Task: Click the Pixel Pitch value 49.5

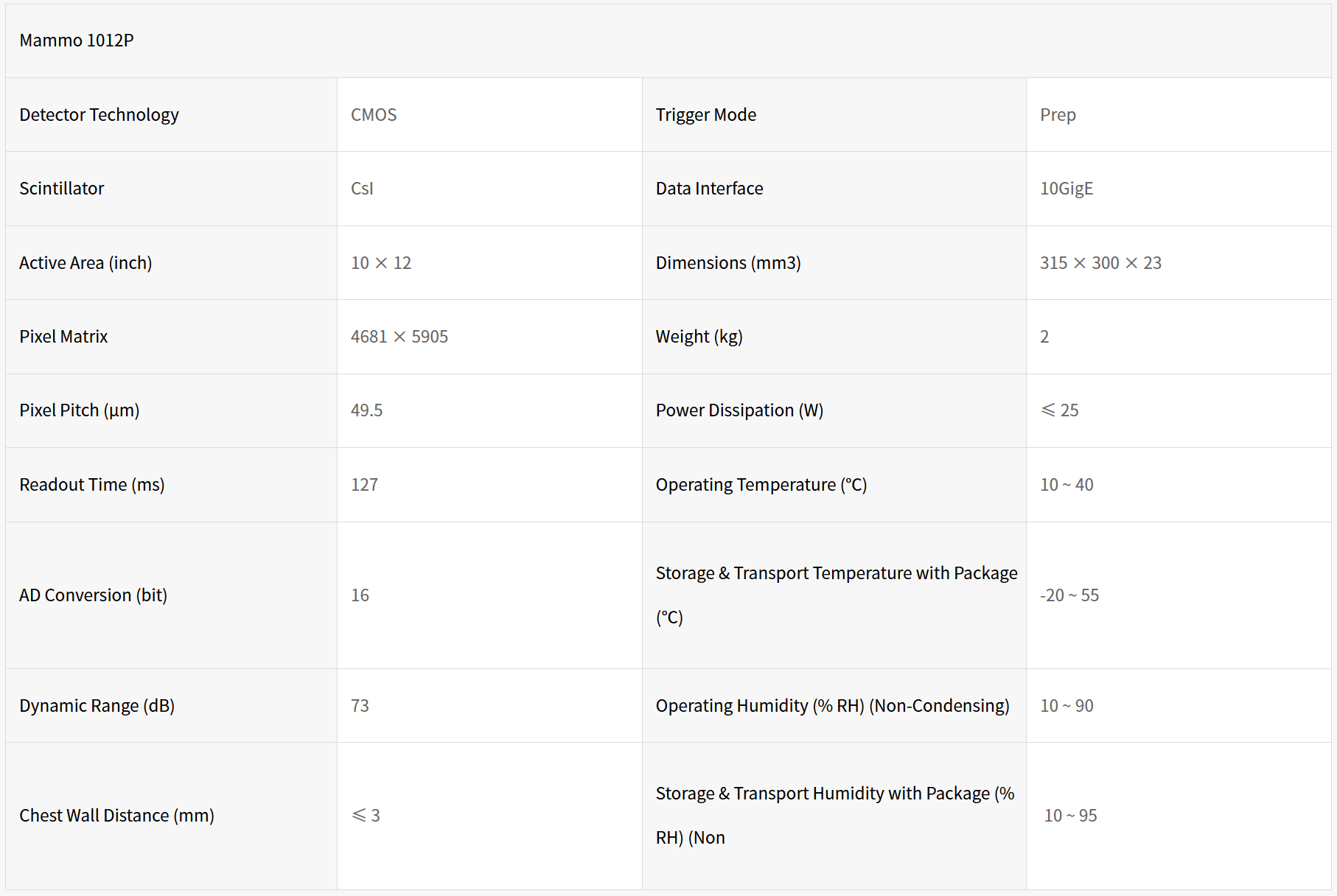Action: 366,410
